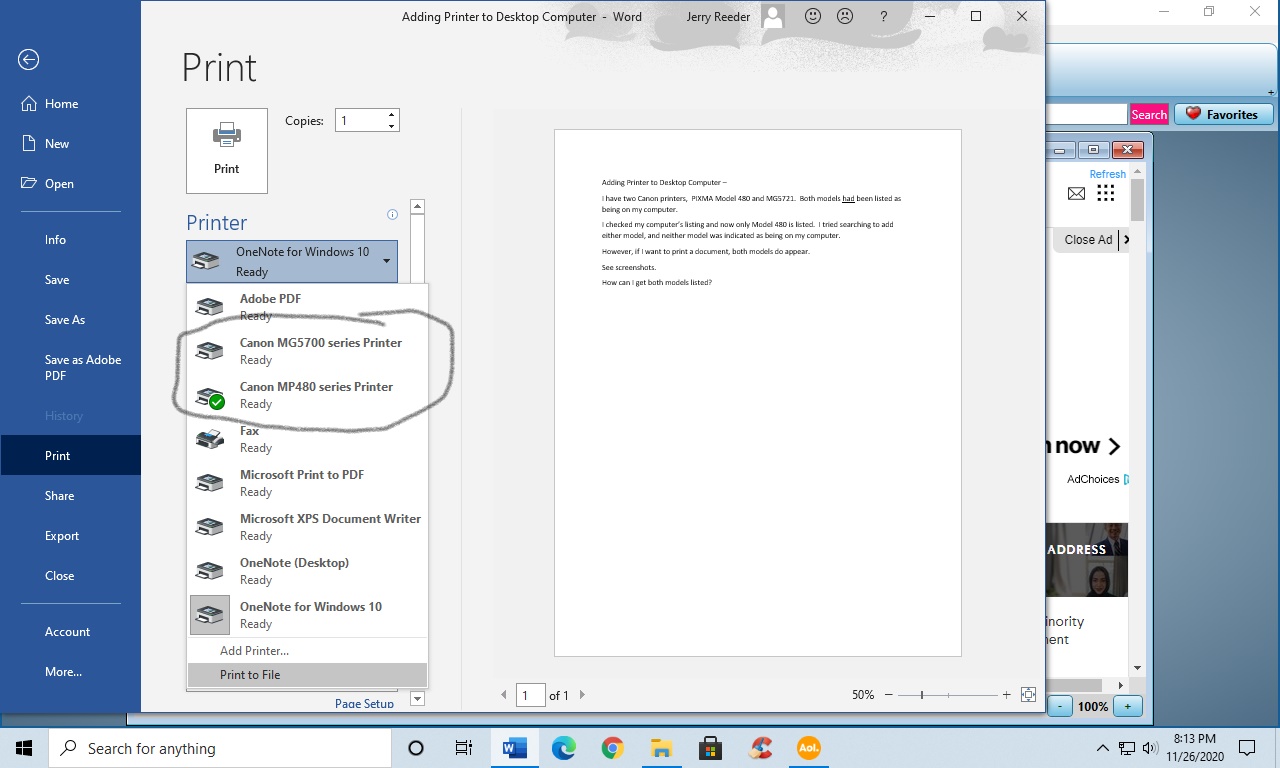Go back using the backstage arrow
Viewport: 1280px width, 768px height.
28,60
